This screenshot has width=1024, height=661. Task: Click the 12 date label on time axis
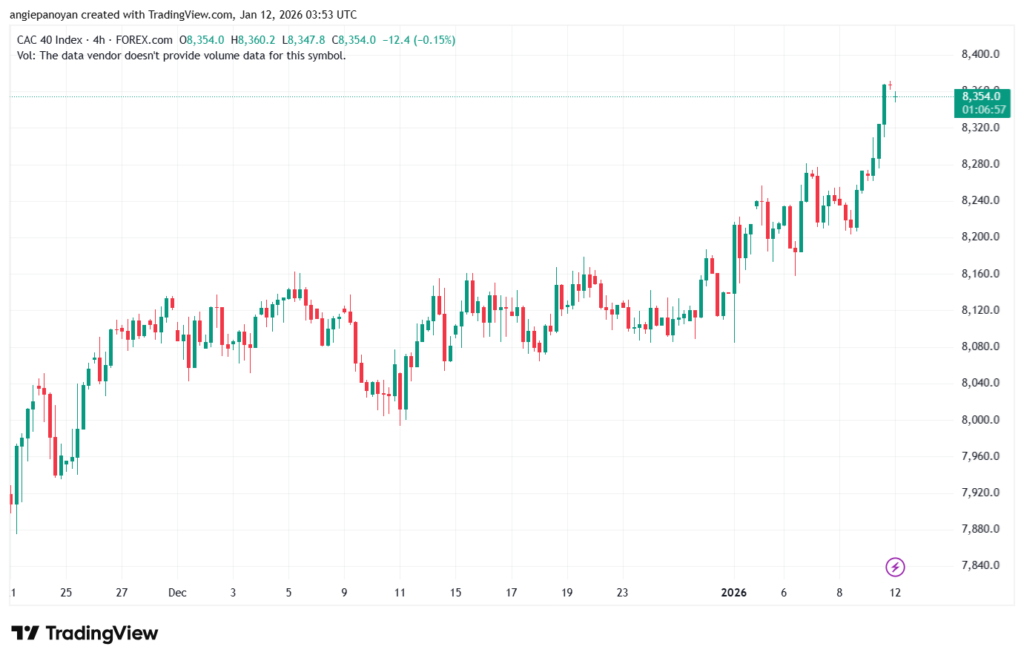895,592
